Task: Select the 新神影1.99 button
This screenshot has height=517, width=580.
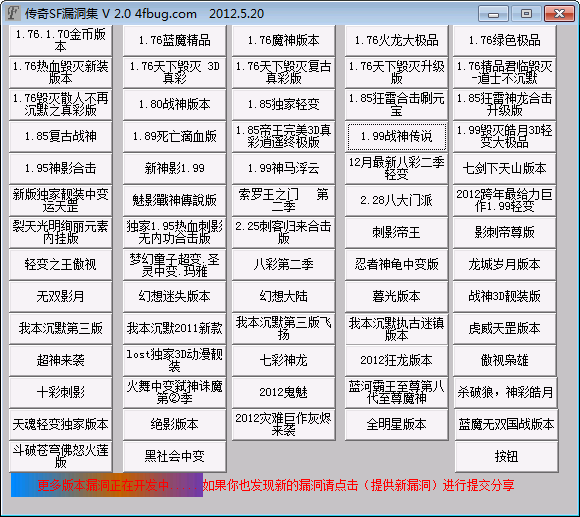Action: pyautogui.click(x=175, y=169)
